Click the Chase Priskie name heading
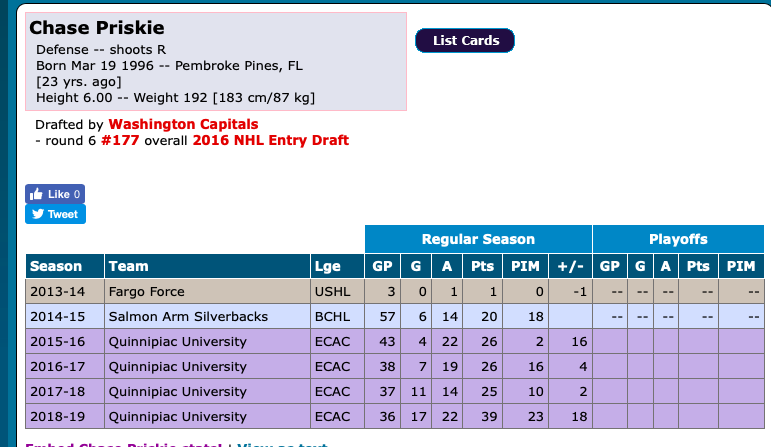Screen dimensions: 771x447 [x=97, y=27]
